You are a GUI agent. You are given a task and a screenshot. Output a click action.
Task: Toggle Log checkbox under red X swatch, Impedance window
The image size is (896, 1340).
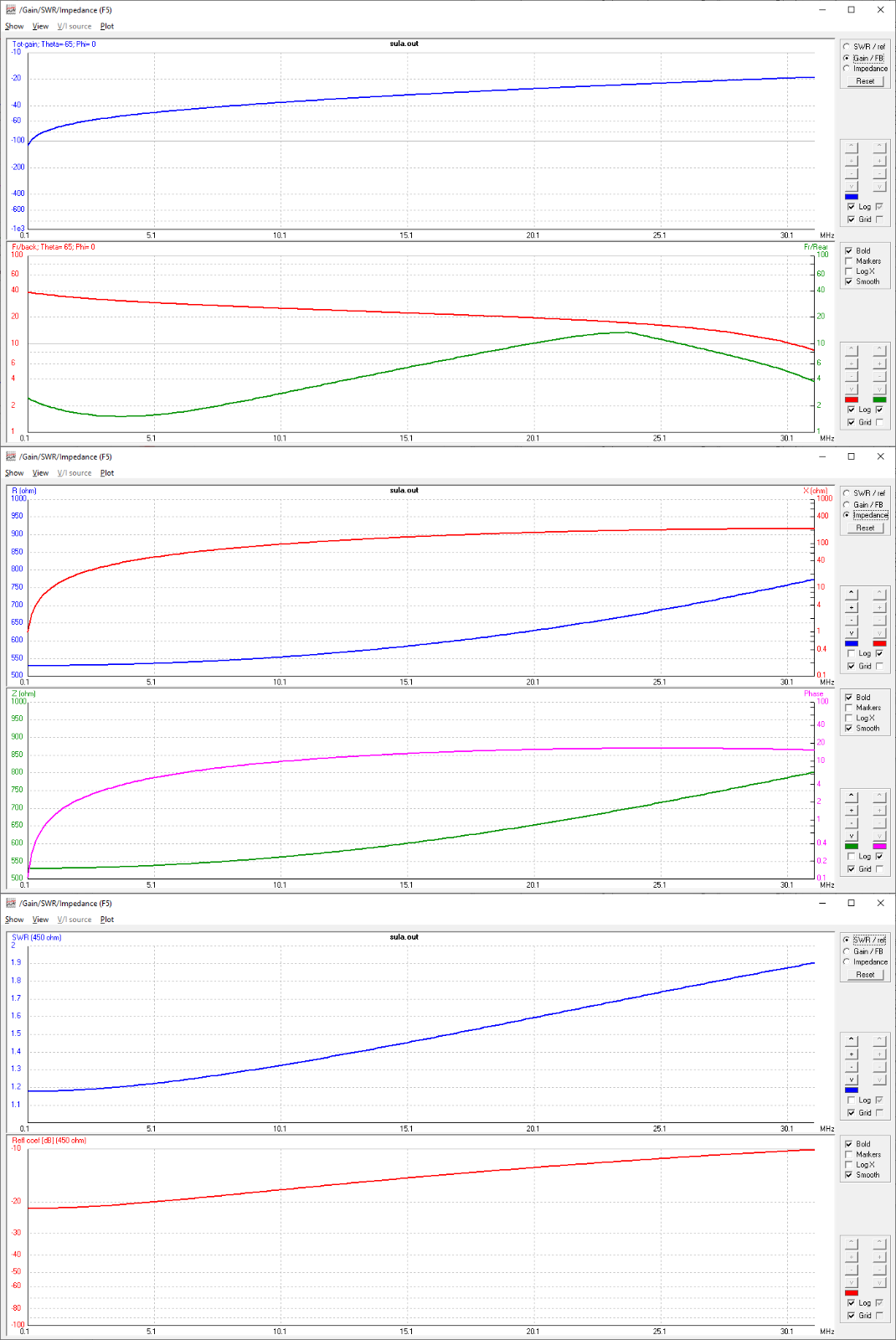click(x=879, y=653)
